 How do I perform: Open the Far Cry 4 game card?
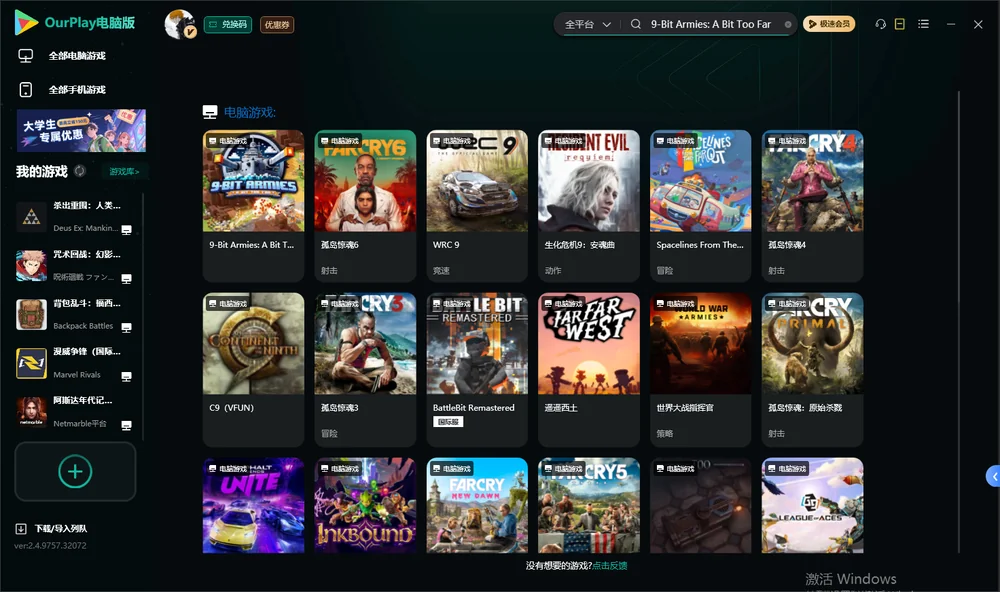pos(812,205)
